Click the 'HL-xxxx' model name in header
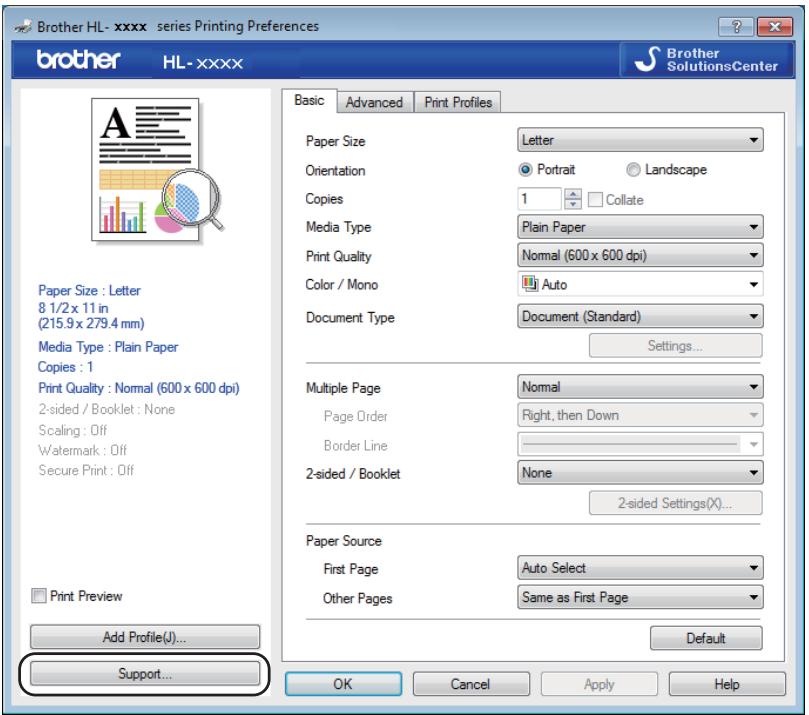809x715 pixels. coord(203,62)
